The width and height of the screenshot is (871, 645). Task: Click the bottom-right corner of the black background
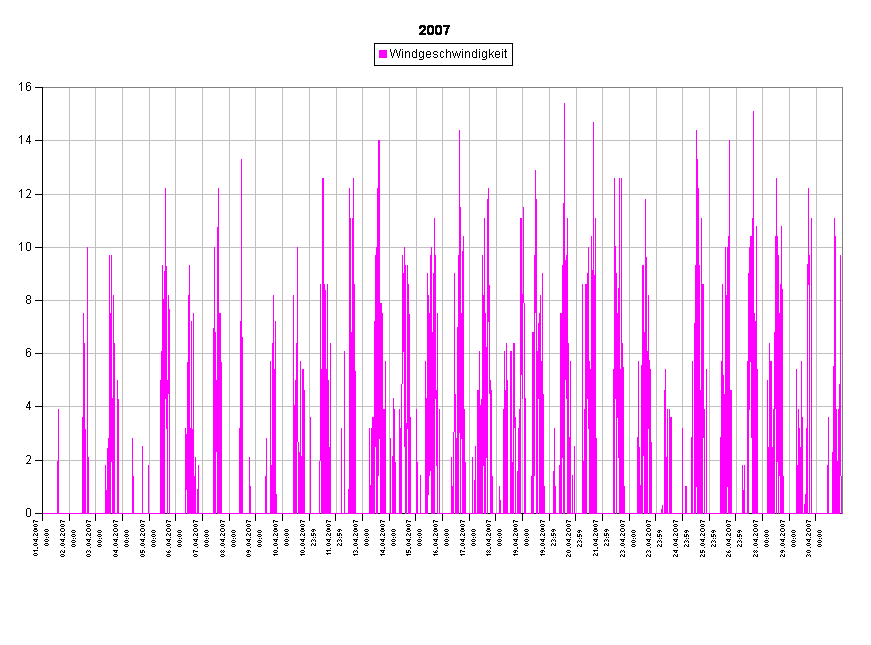pyautogui.click(x=868, y=642)
